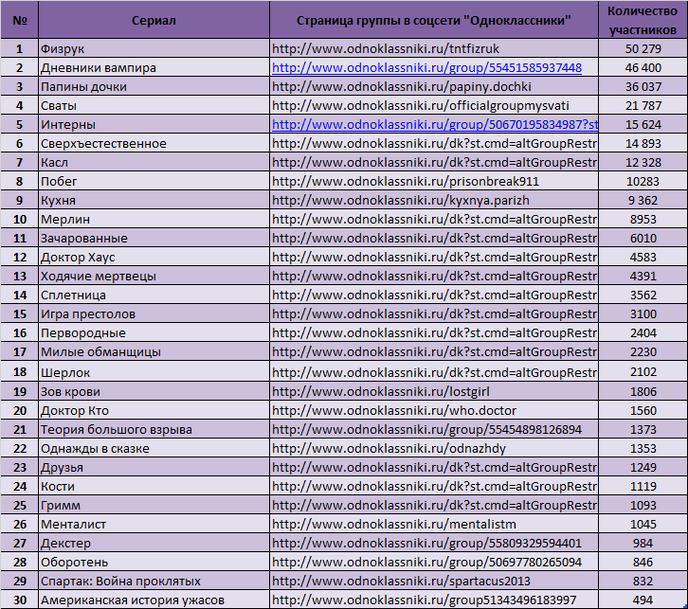Select the 1806 participants cell
The image size is (688, 609).
[x=643, y=391]
